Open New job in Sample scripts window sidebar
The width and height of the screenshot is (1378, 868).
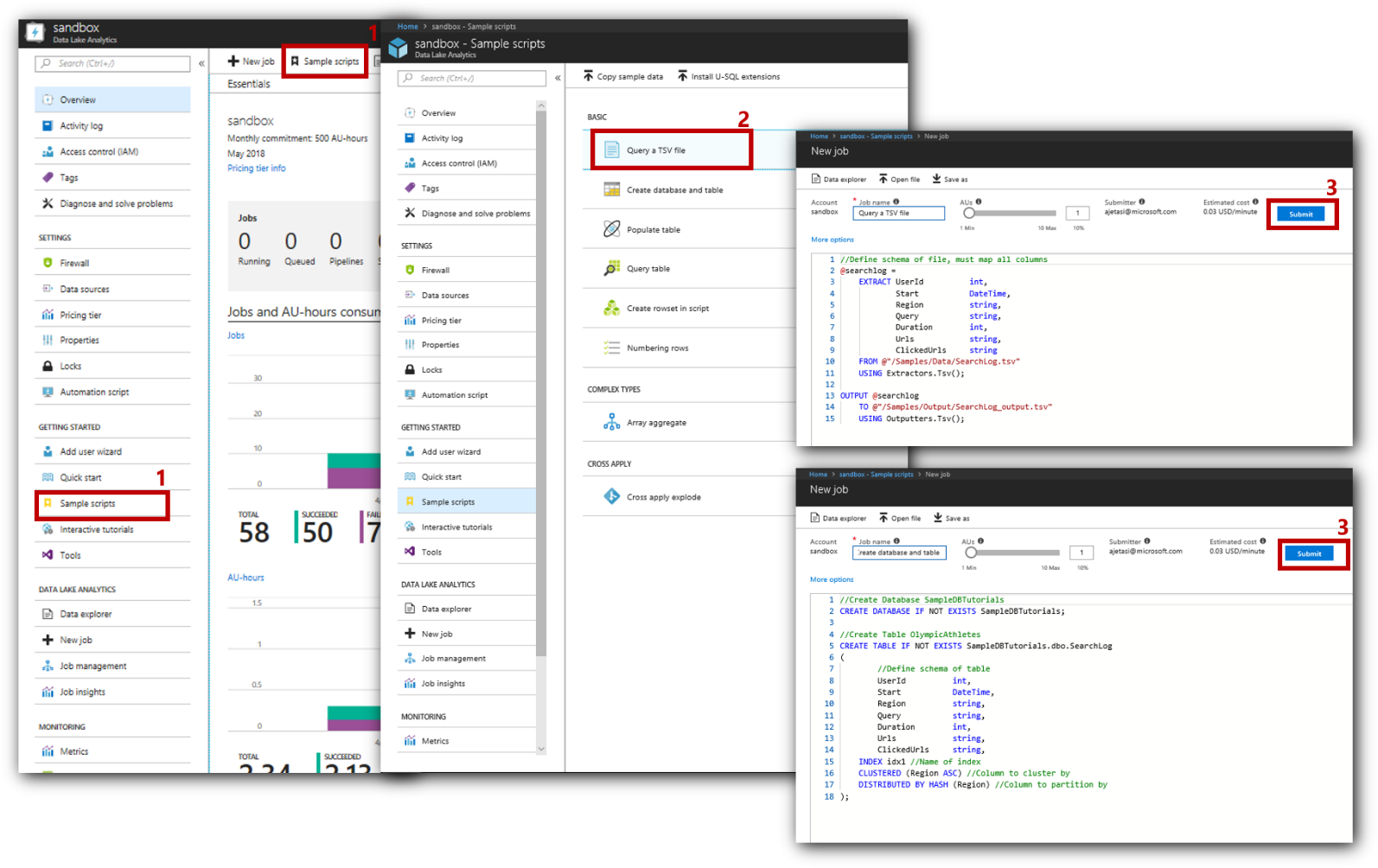click(x=467, y=635)
